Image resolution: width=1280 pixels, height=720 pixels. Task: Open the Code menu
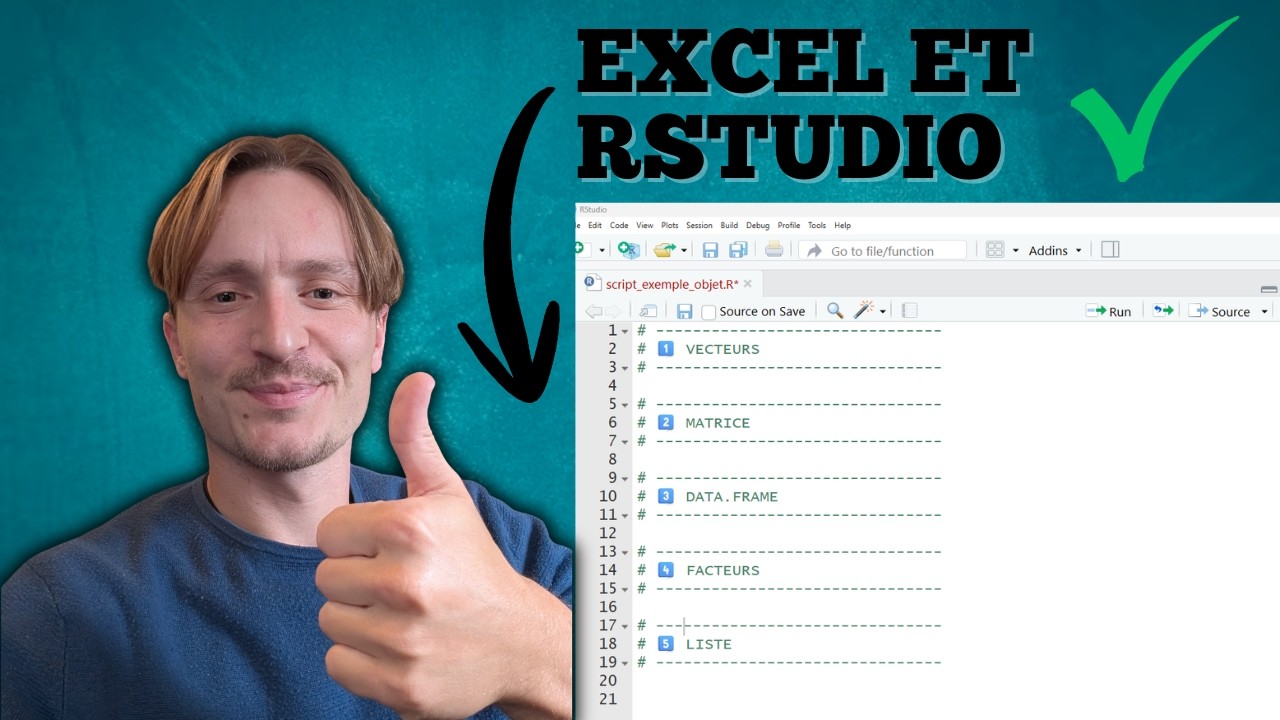pos(619,226)
